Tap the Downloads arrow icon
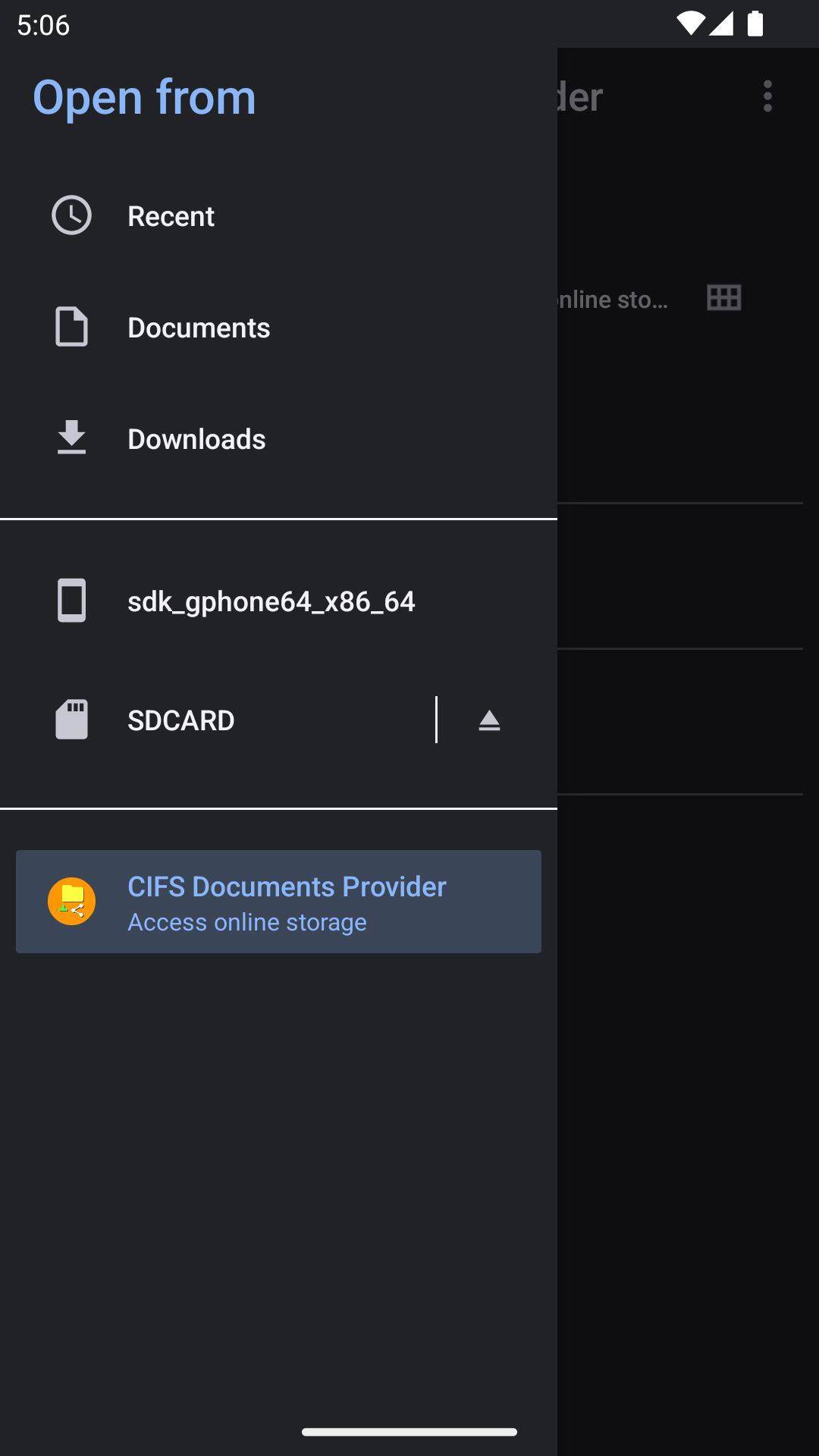Image resolution: width=819 pixels, height=1456 pixels. pyautogui.click(x=71, y=438)
